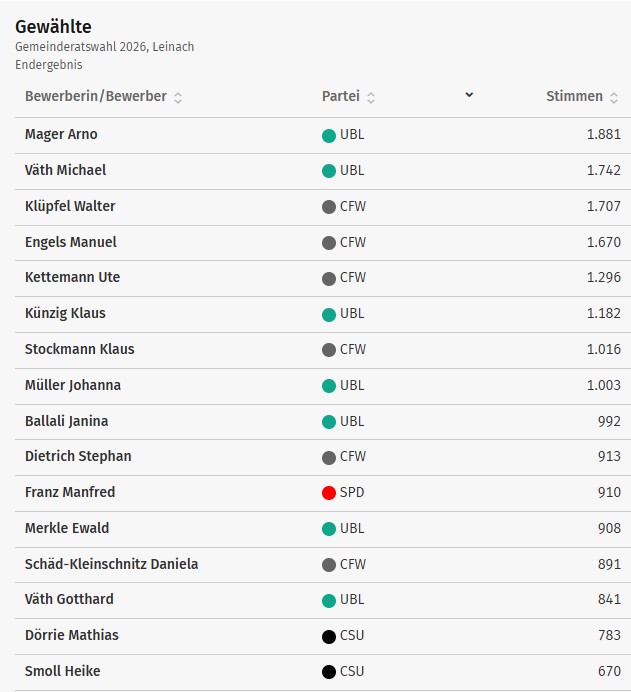
Task: Select candidate Schäd-Kleinschnitz Daniela
Action: click(x=111, y=564)
